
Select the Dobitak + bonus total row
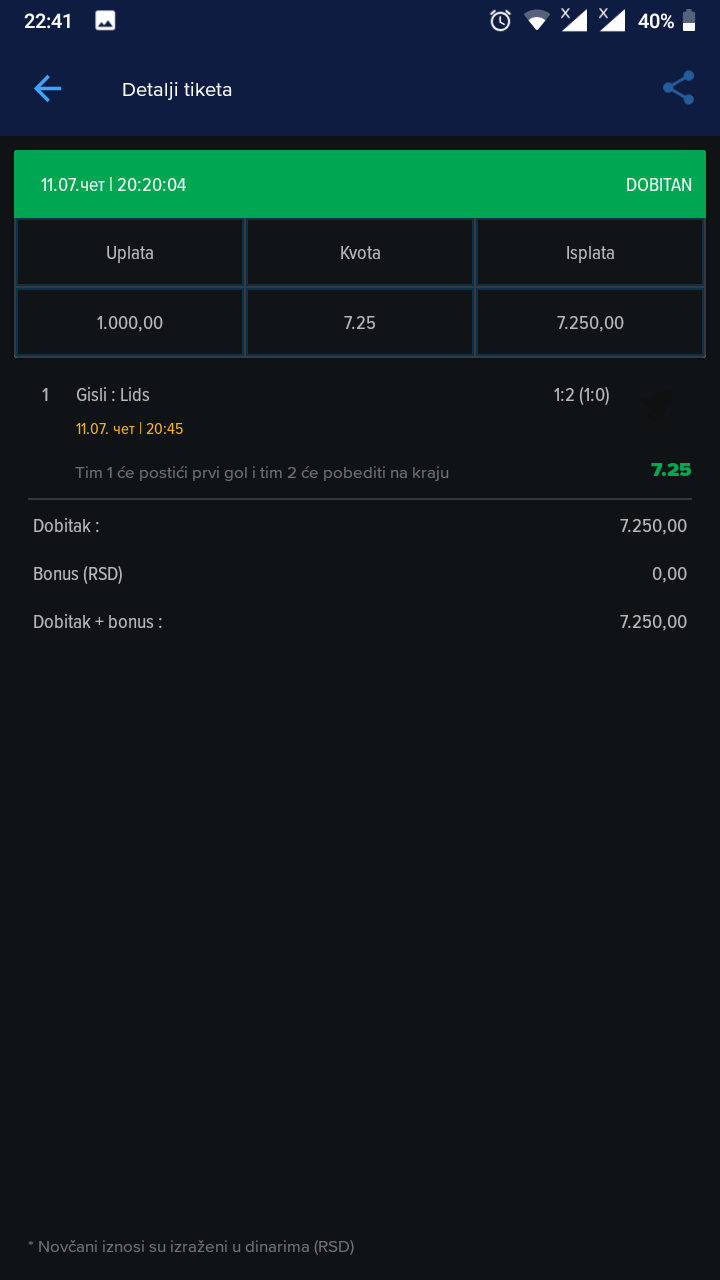click(x=360, y=622)
